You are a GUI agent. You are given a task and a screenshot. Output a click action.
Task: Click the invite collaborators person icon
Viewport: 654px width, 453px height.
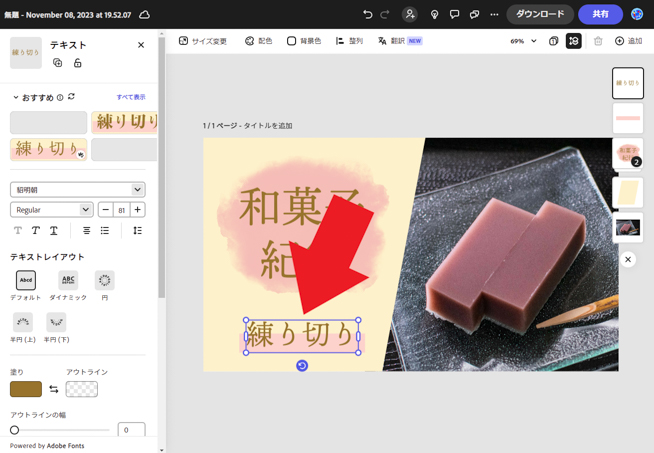coord(410,15)
